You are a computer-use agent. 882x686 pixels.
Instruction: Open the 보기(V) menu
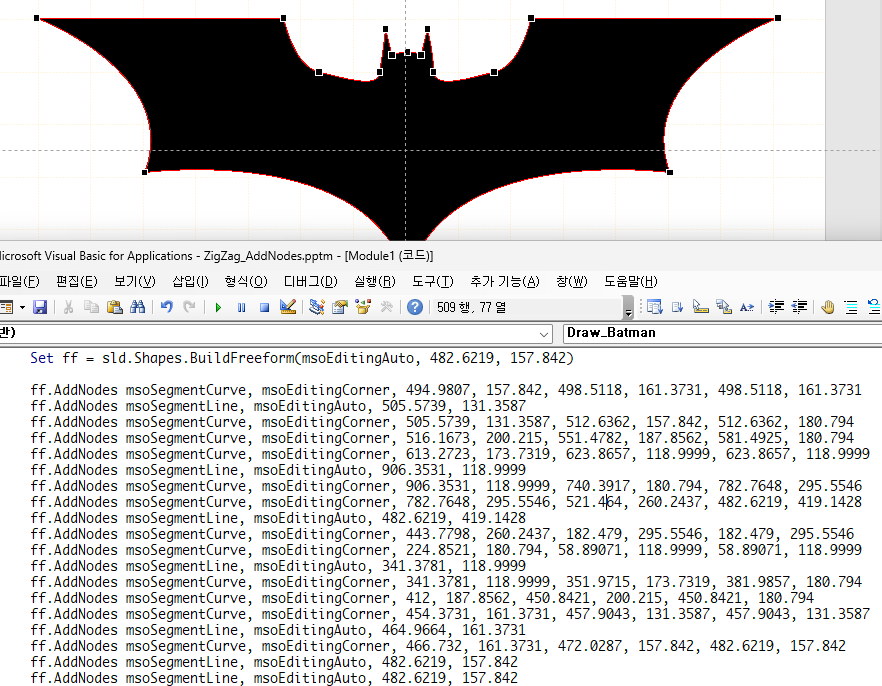[x=134, y=281]
